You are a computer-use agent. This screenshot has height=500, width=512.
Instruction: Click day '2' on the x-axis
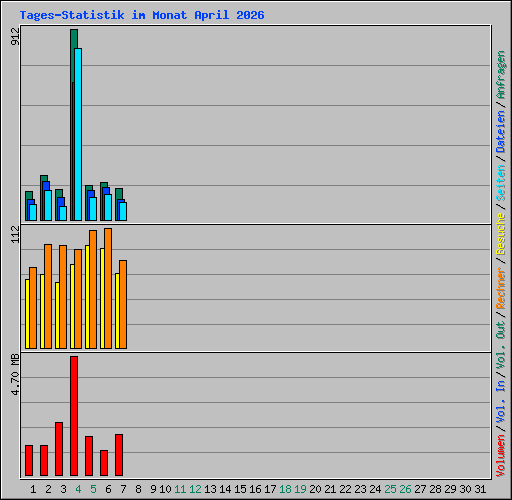[x=48, y=489]
